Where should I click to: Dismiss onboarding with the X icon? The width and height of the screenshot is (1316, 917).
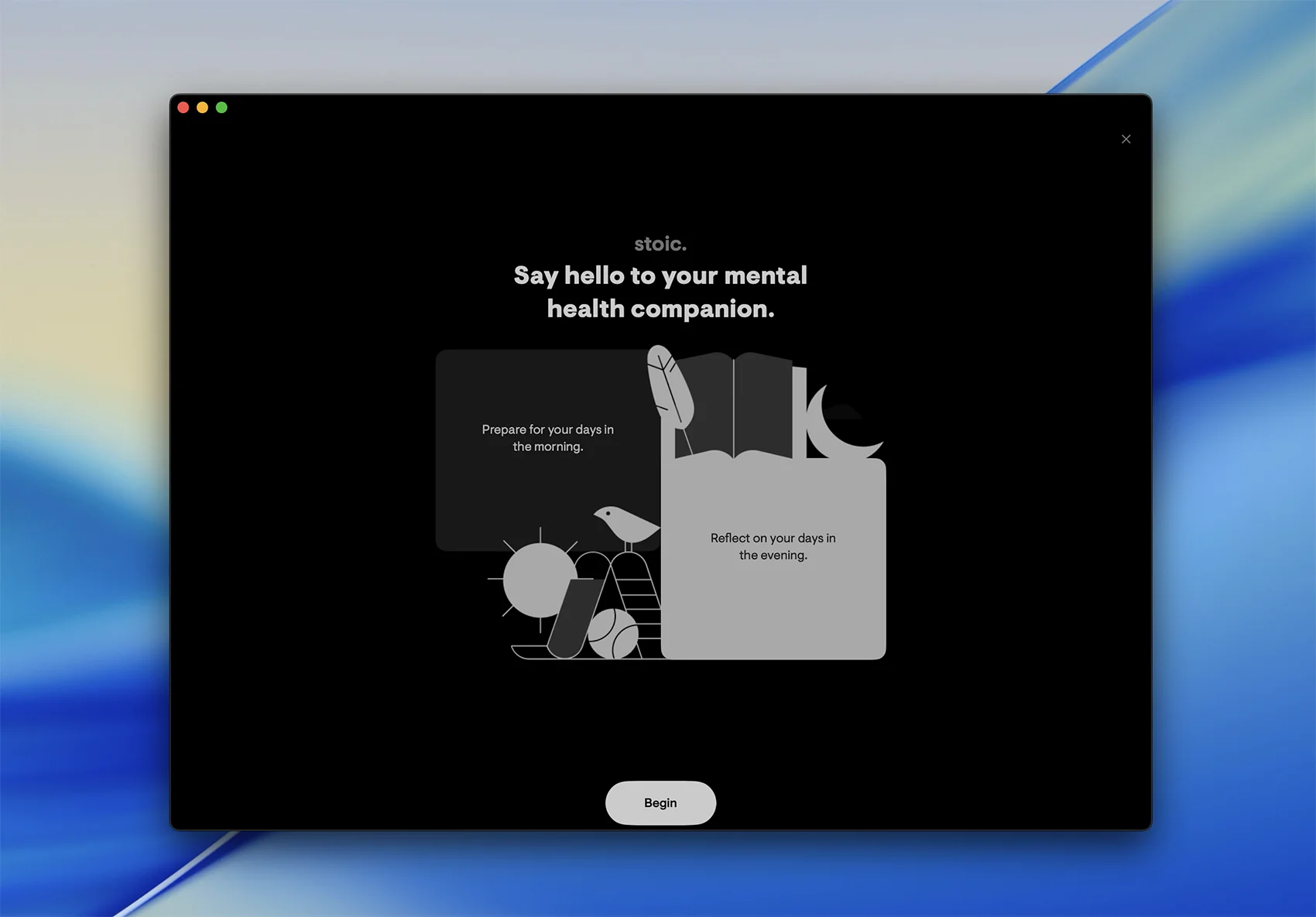pos(1126,139)
